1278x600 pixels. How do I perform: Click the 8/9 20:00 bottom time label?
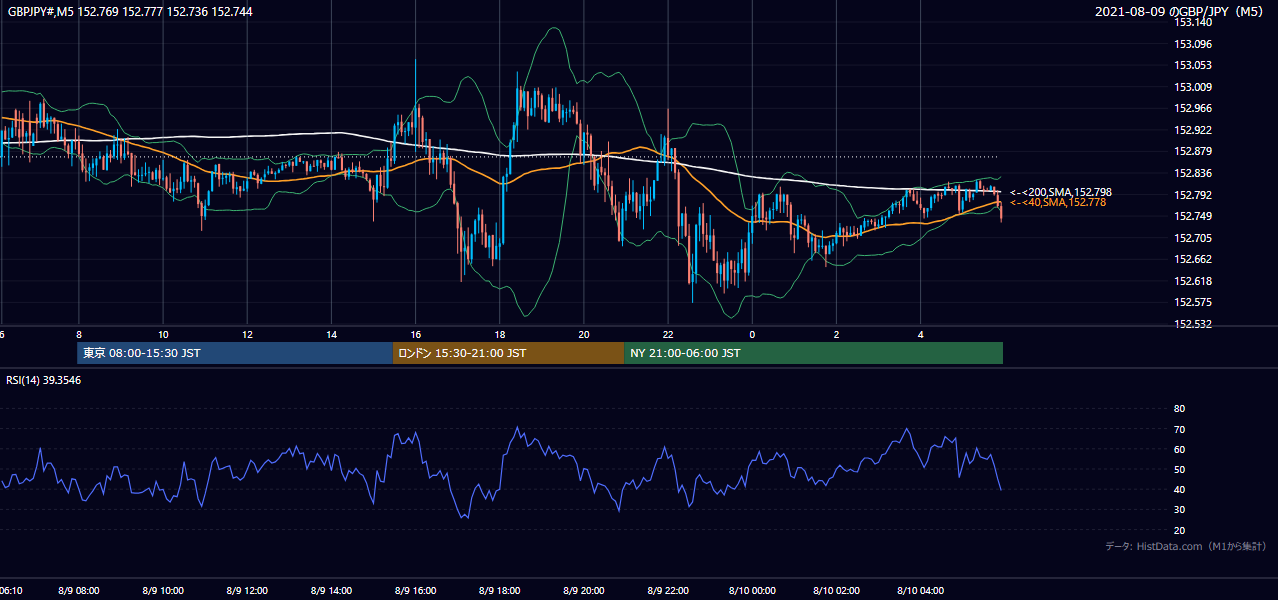click(583, 591)
